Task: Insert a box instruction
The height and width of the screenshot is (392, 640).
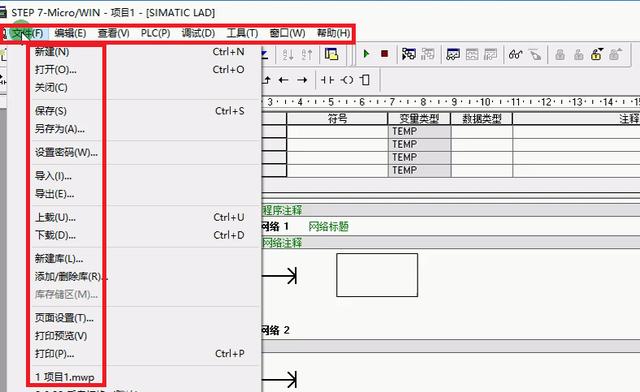Action: coord(366,80)
